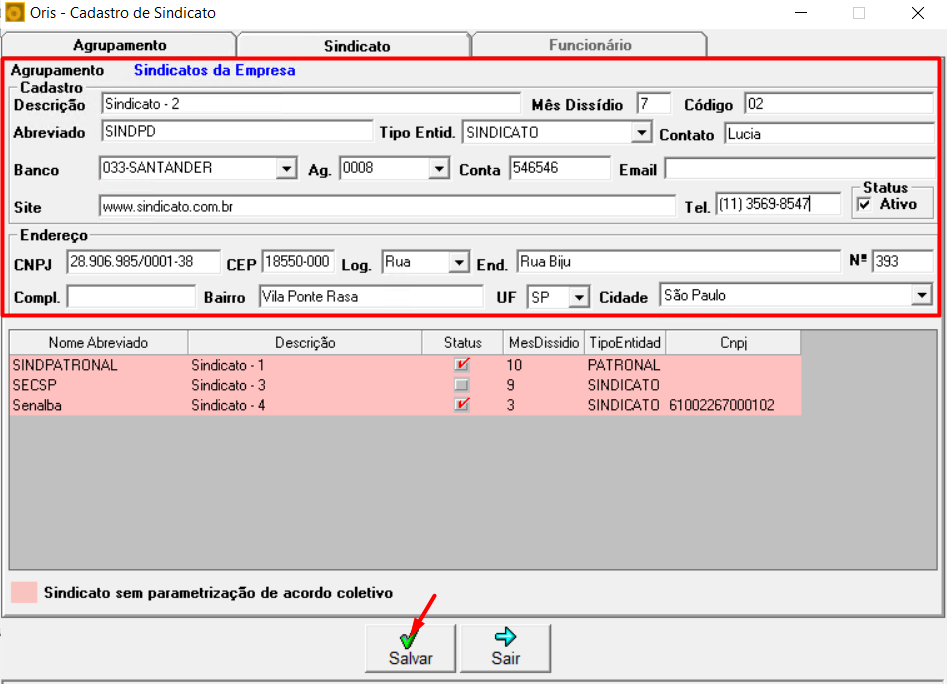Click the MesDissidio column header

[x=544, y=342]
